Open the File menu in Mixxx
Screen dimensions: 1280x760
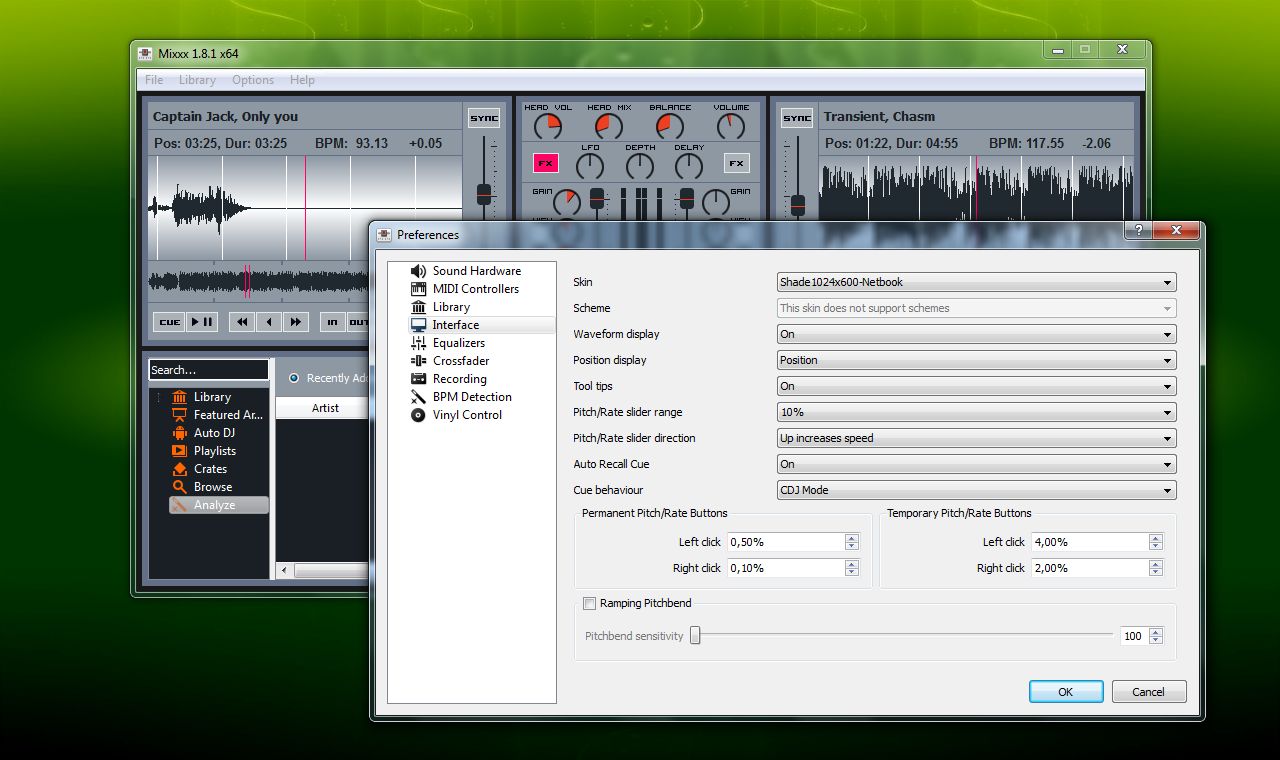(x=154, y=80)
